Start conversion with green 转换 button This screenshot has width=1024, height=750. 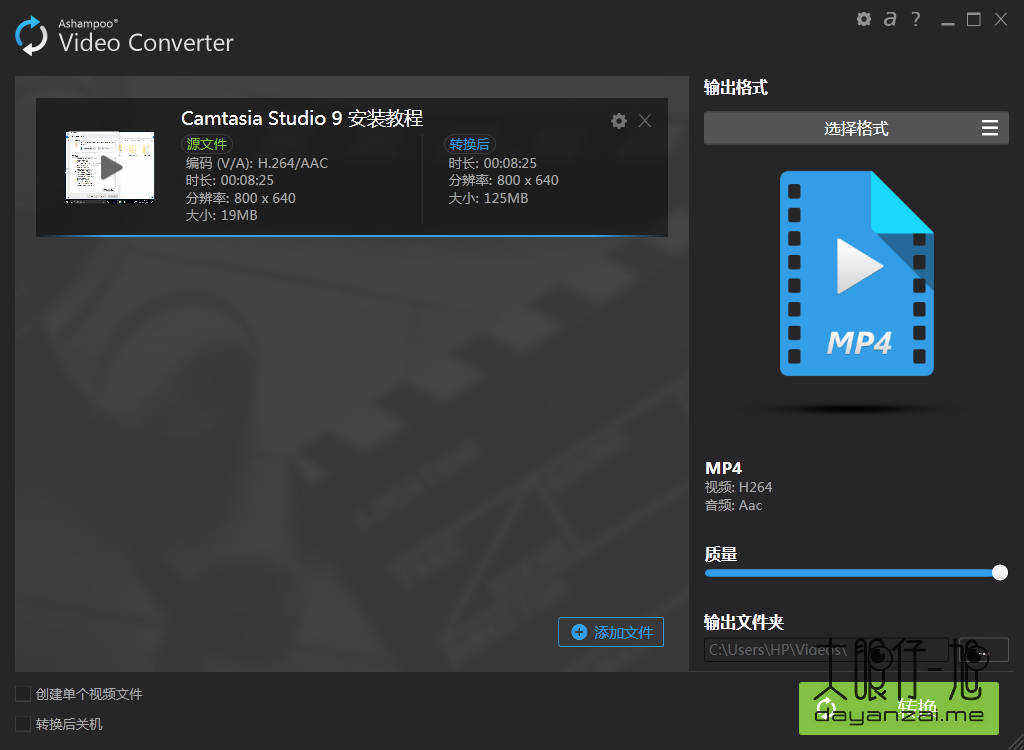(899, 708)
